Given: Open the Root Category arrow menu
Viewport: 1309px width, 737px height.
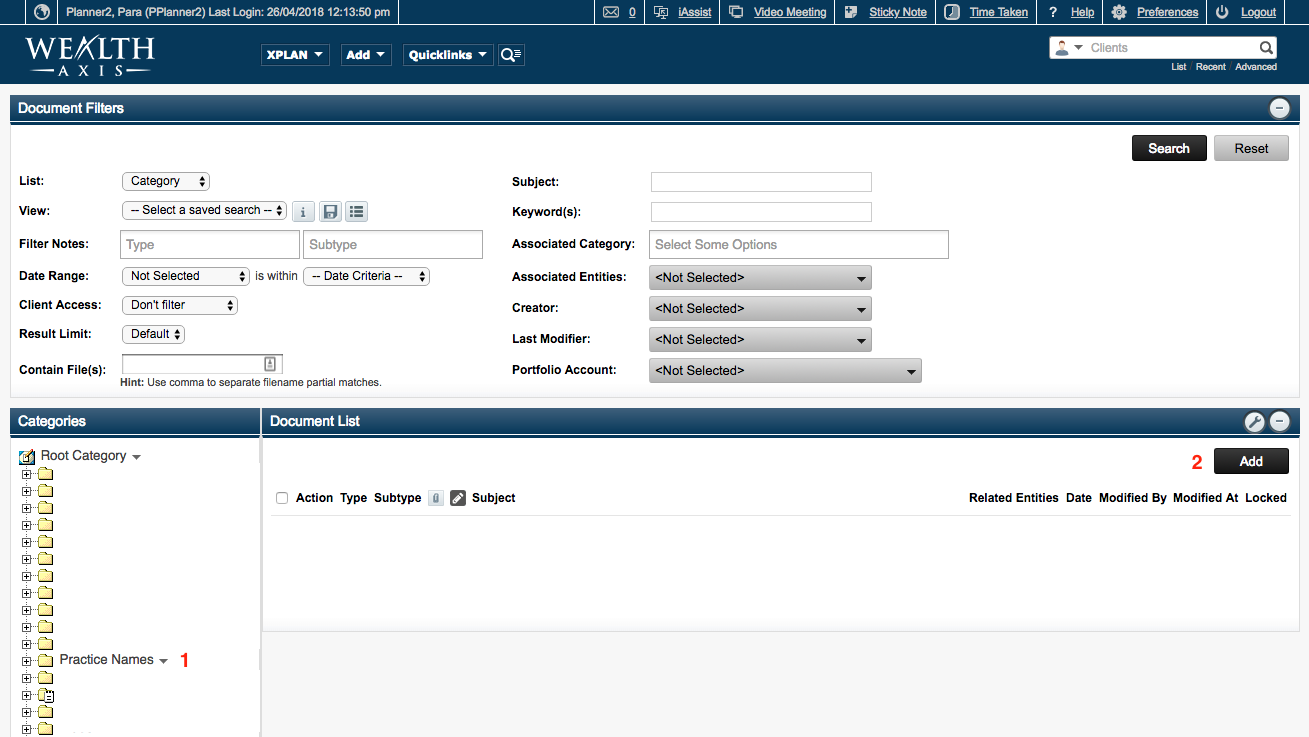Looking at the screenshot, I should tap(136, 457).
